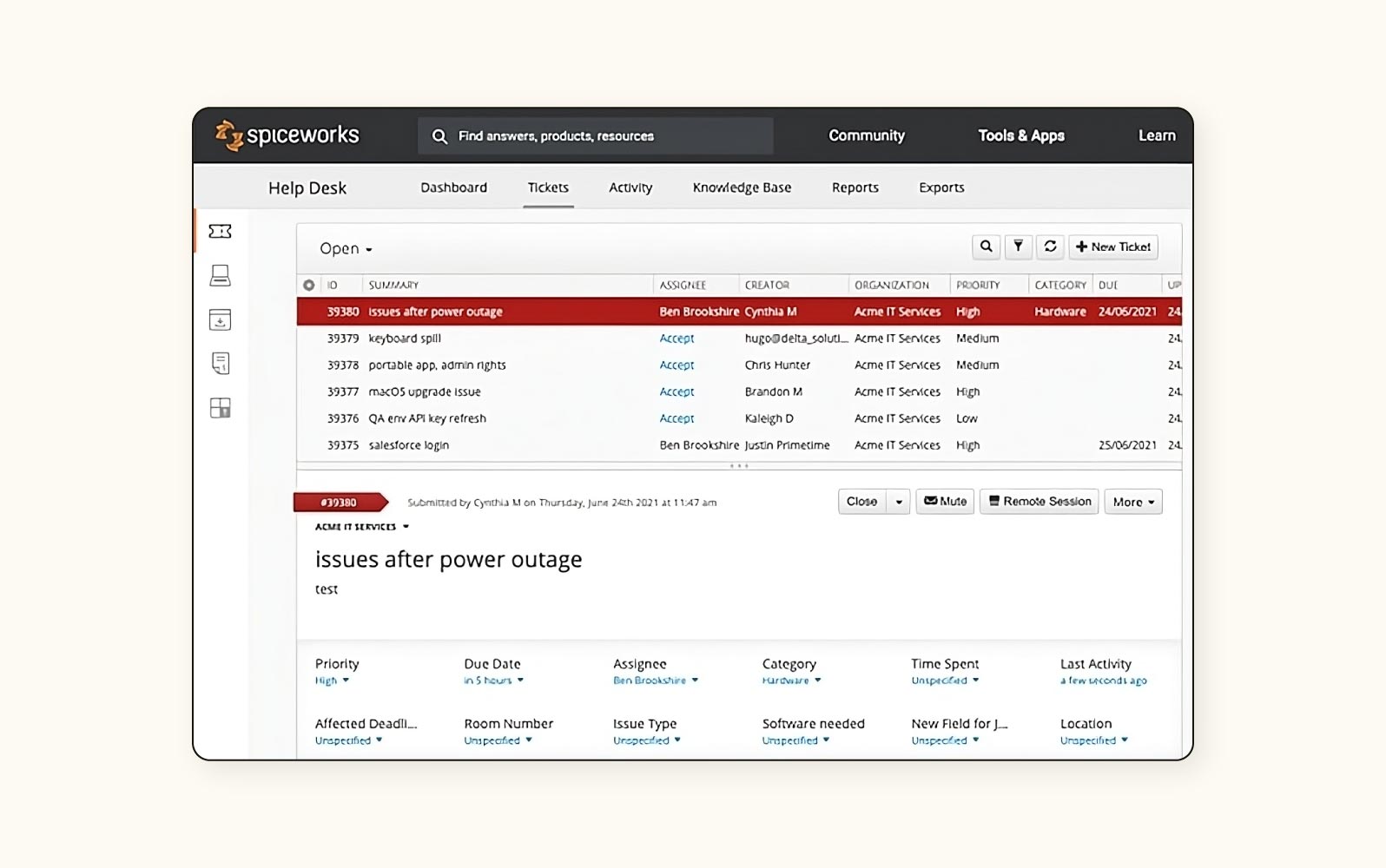Click the magnifier icon in the top search bar
Viewport: 1386px width, 868px height.
point(439,136)
